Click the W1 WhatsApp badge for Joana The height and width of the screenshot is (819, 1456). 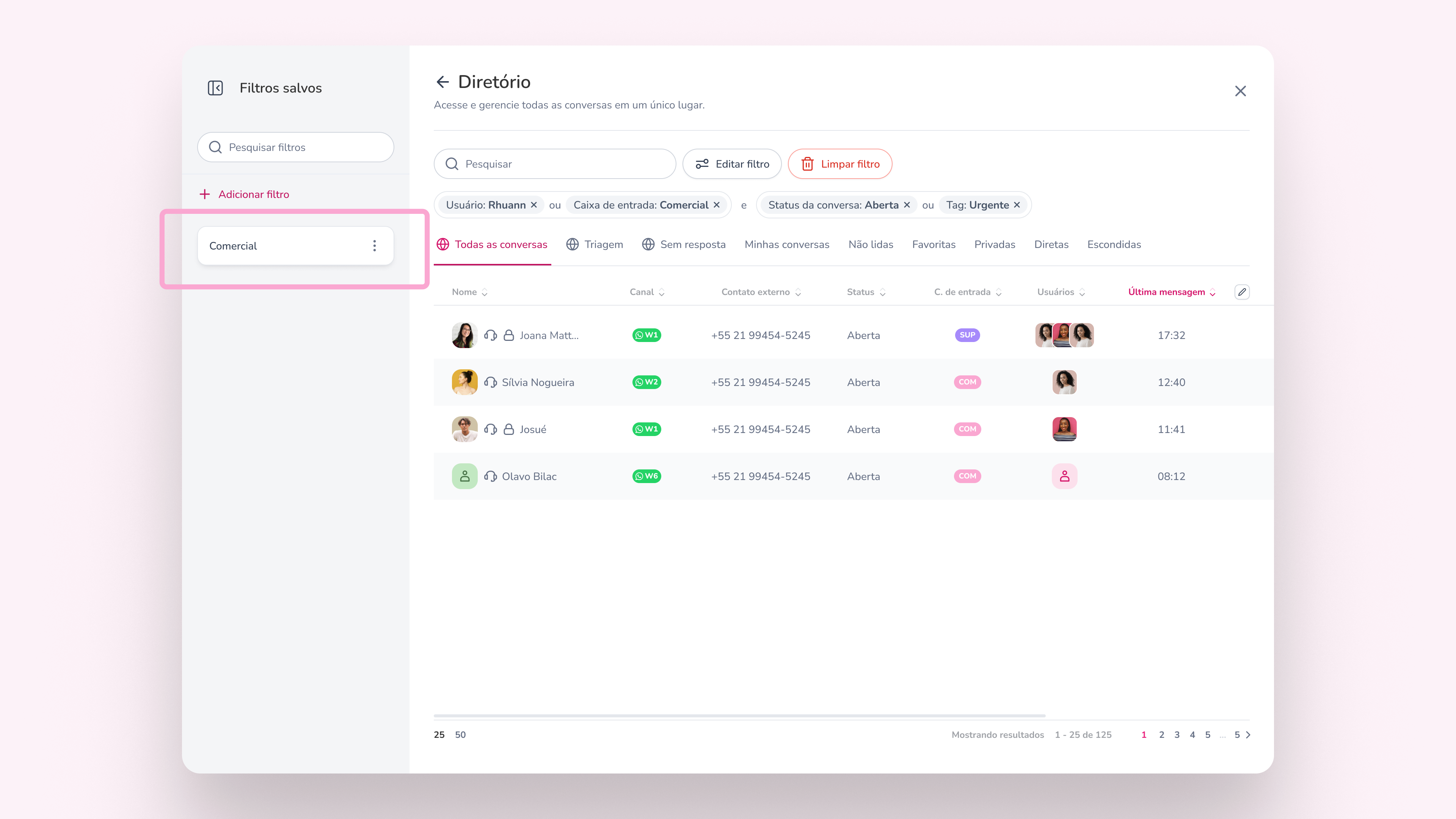tap(646, 335)
